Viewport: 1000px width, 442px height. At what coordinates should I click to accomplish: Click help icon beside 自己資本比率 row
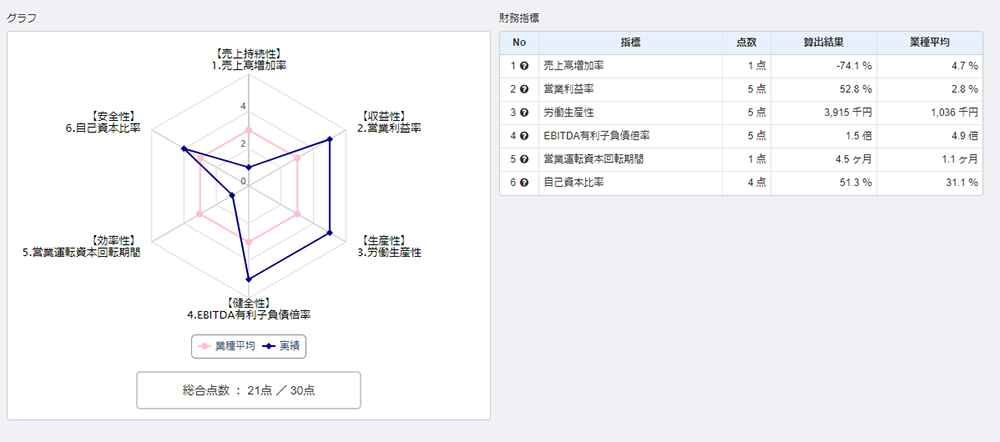point(524,183)
